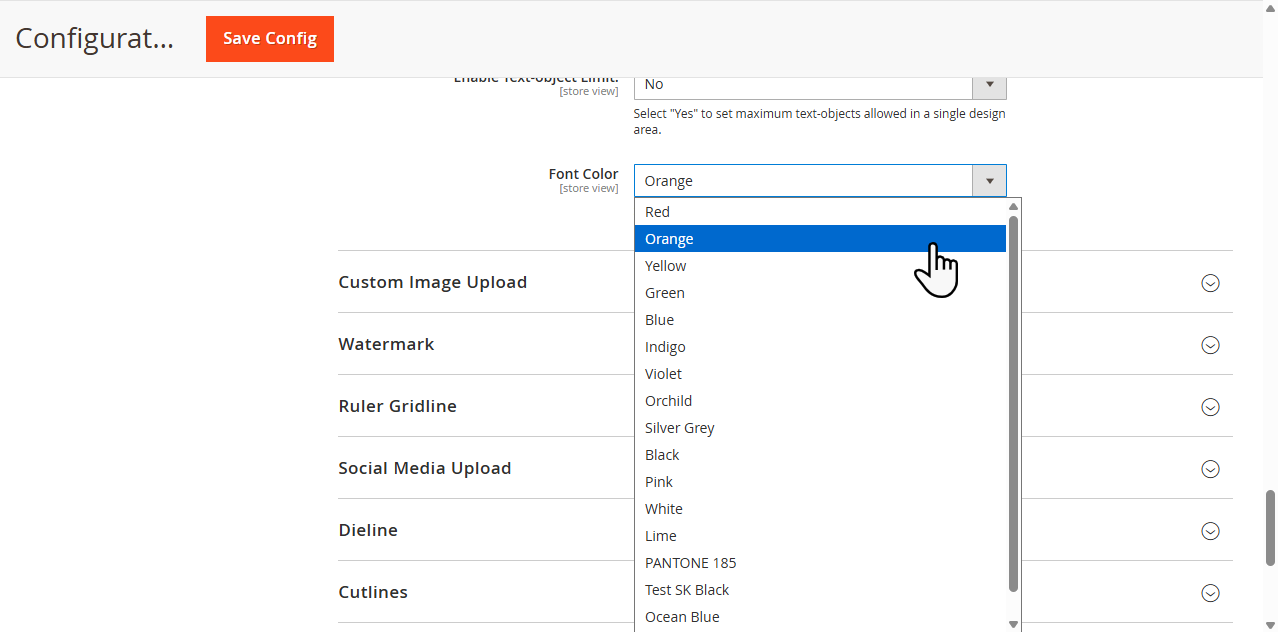Click the Save Config button
Screen dimensions: 1278x632
[x=269, y=39]
